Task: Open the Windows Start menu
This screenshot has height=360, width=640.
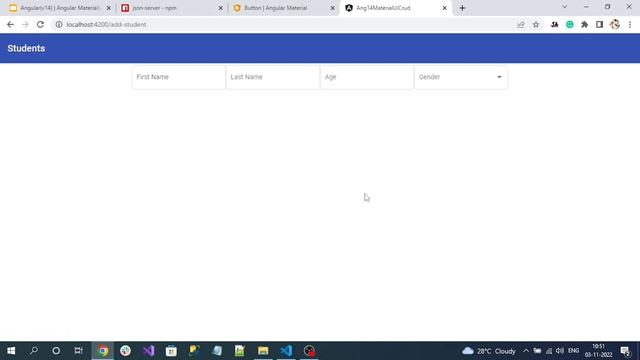Action: [x=11, y=351]
